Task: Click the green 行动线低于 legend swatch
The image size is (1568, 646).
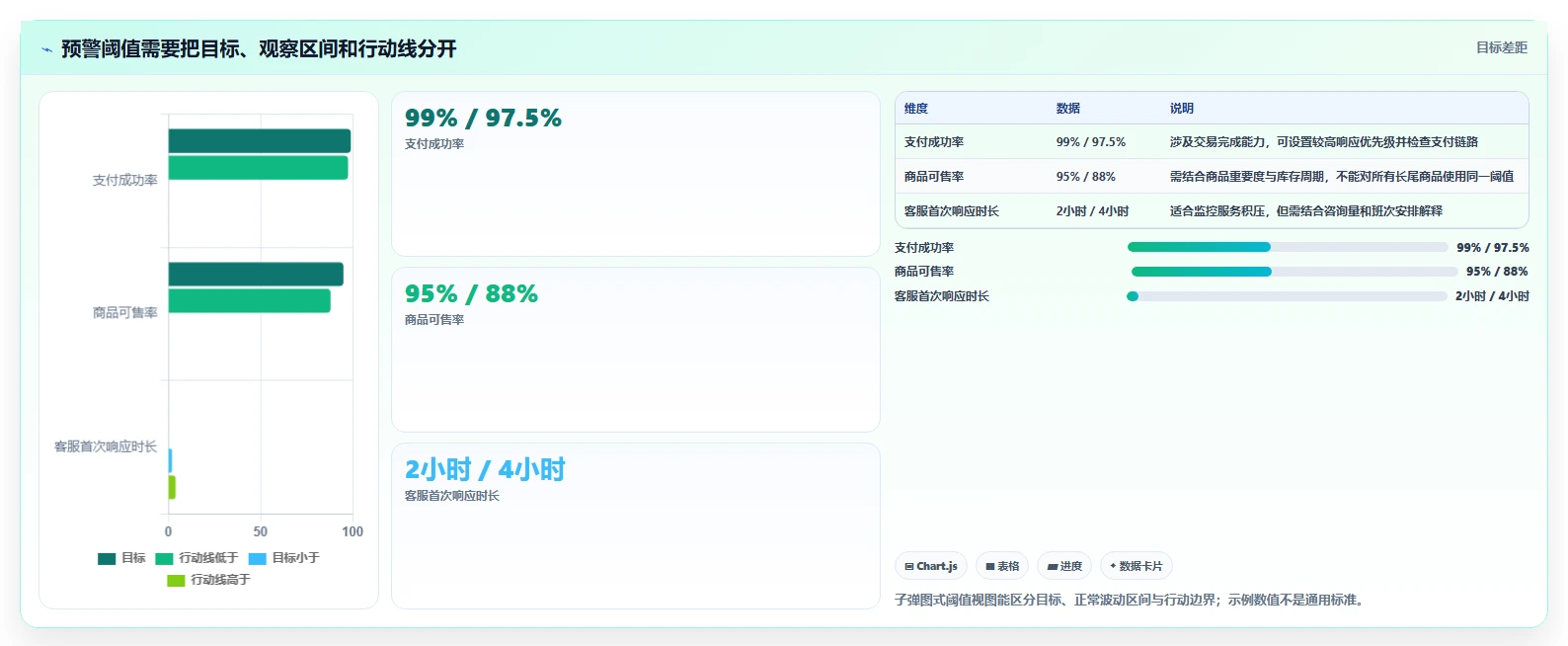Action: [x=164, y=558]
